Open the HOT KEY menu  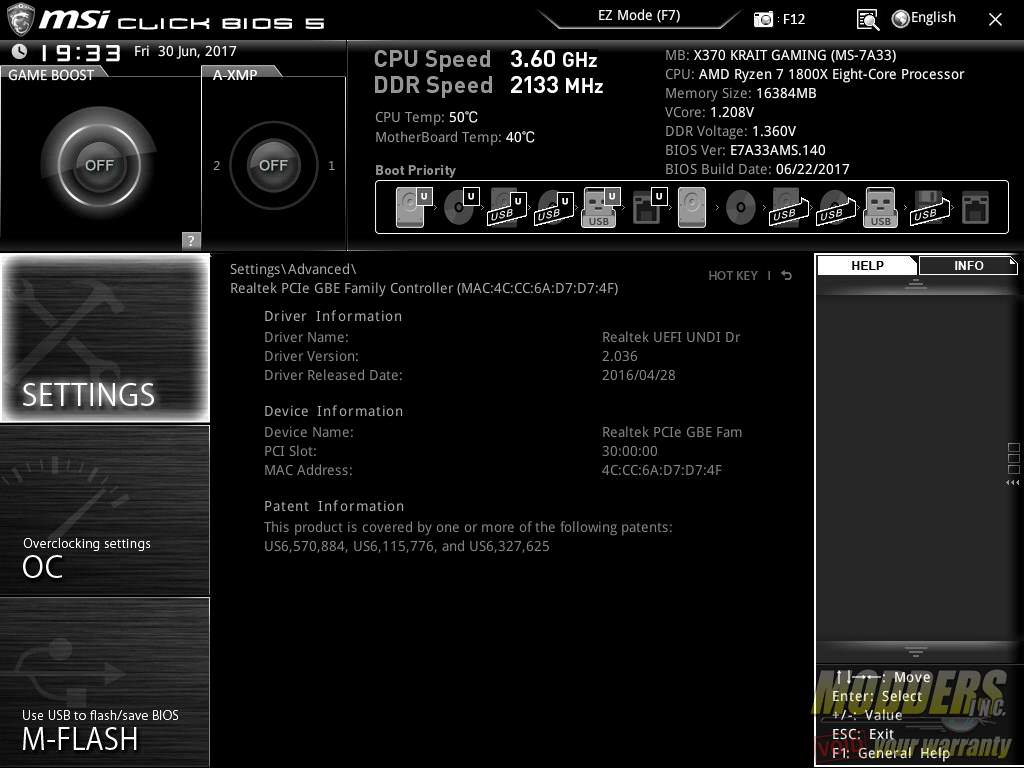[733, 276]
